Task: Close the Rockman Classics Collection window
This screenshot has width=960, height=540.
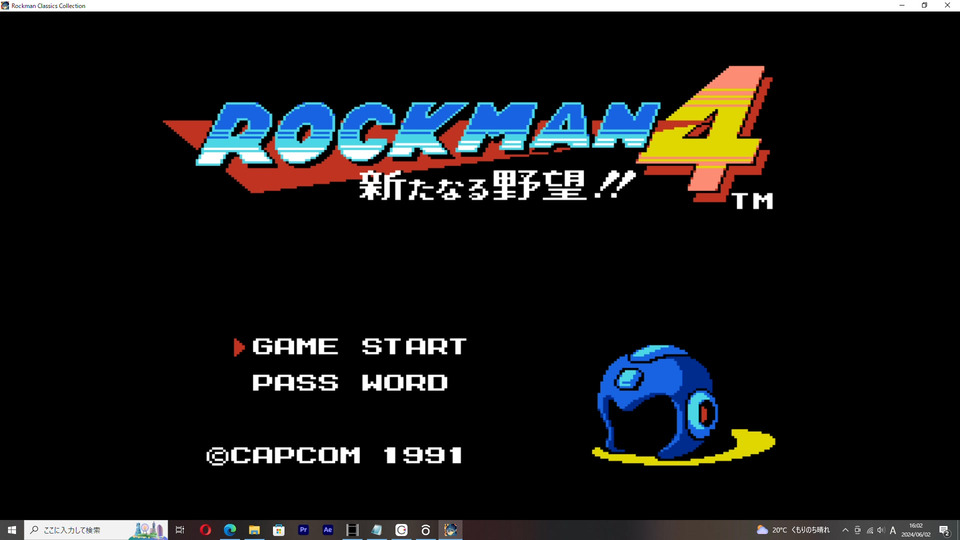Action: [x=947, y=6]
